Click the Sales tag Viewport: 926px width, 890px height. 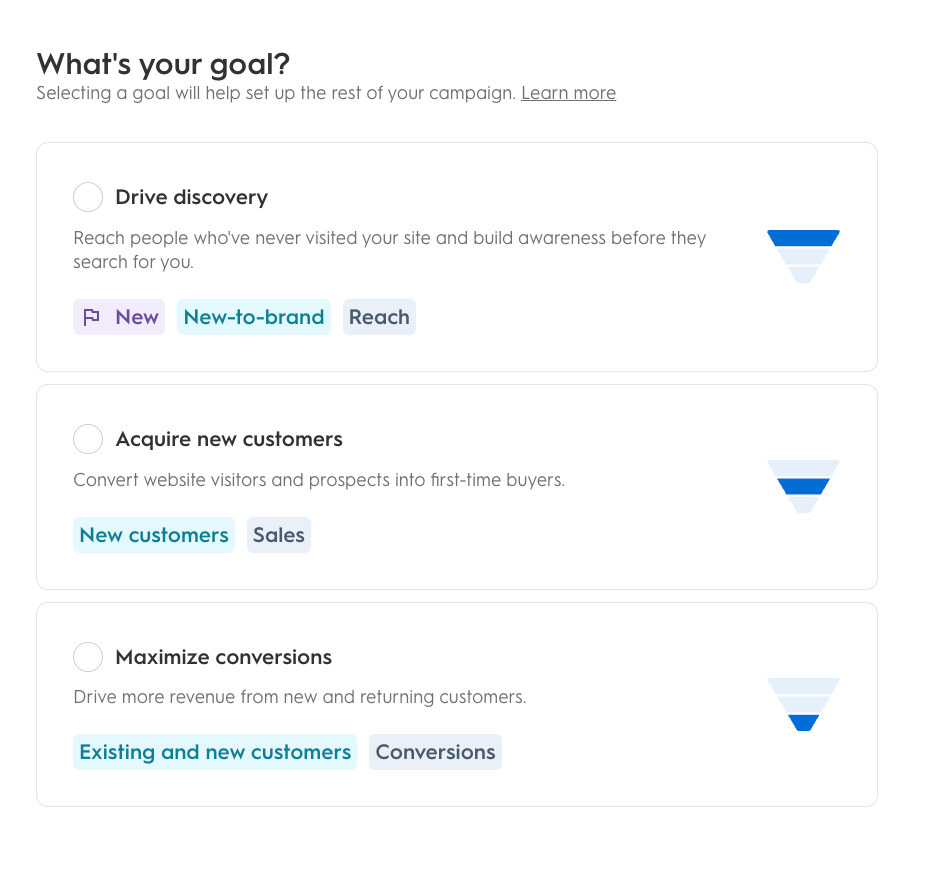tap(279, 535)
